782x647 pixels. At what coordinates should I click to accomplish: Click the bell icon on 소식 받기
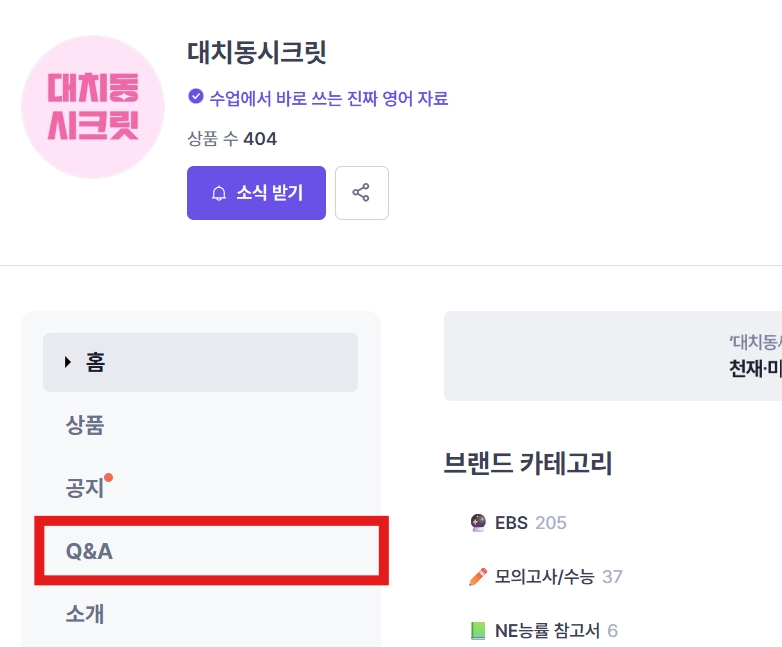point(219,193)
